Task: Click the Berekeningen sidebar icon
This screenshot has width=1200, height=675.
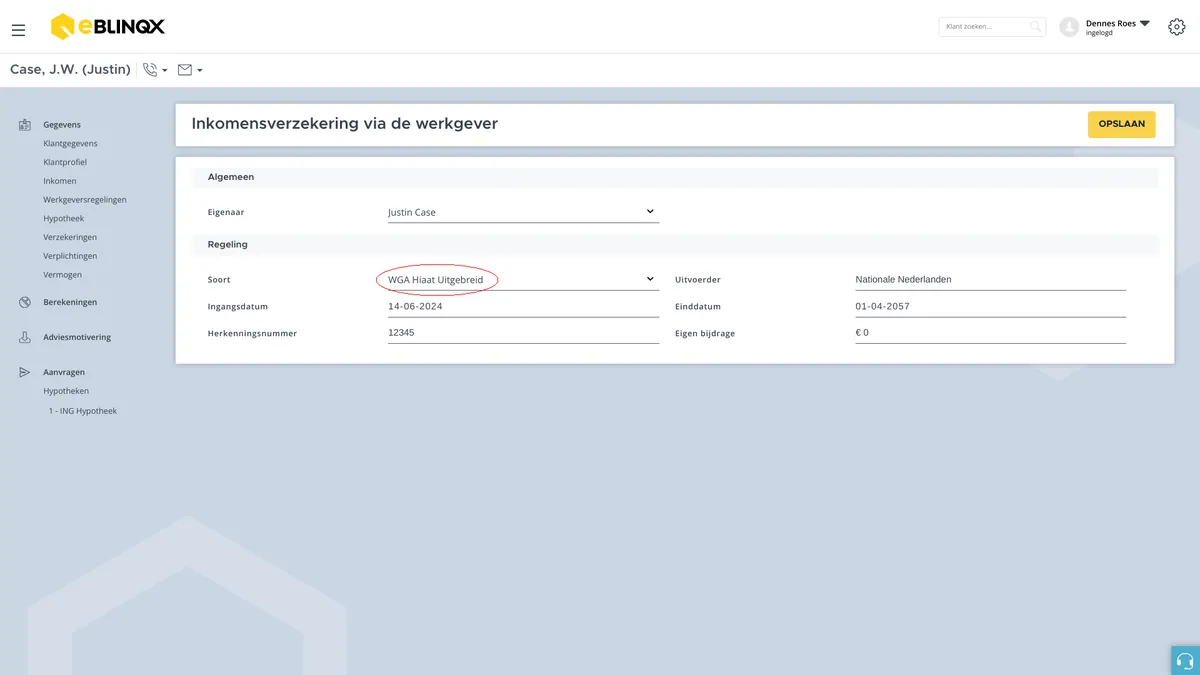Action: coord(25,302)
